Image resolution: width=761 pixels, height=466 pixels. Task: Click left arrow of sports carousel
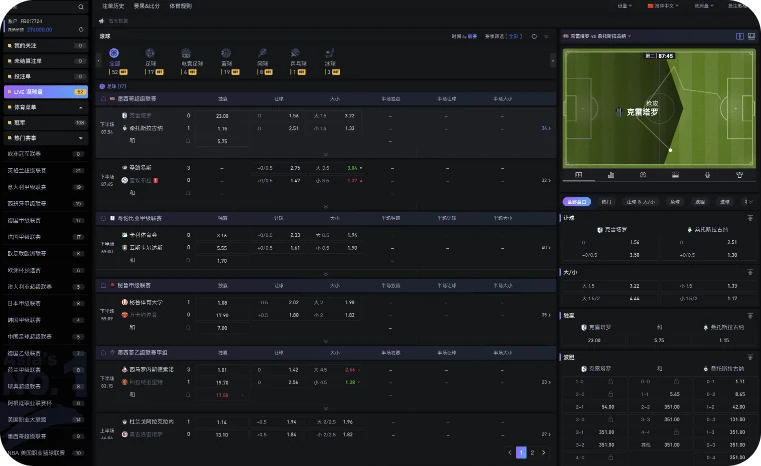pyautogui.click(x=99, y=61)
